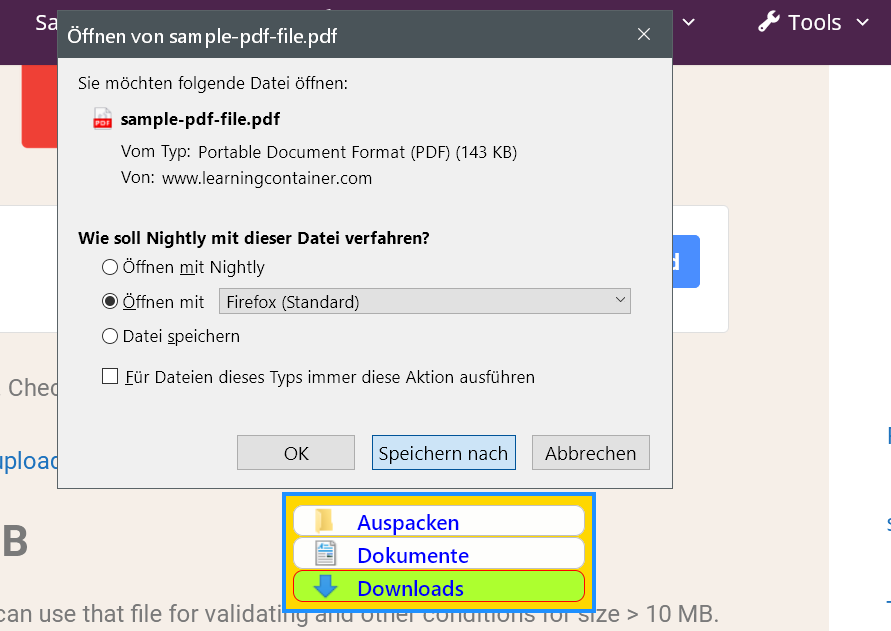
Task: Click the 'sample-pdf-file.pdf' file name text
Action: pyautogui.click(x=200, y=119)
